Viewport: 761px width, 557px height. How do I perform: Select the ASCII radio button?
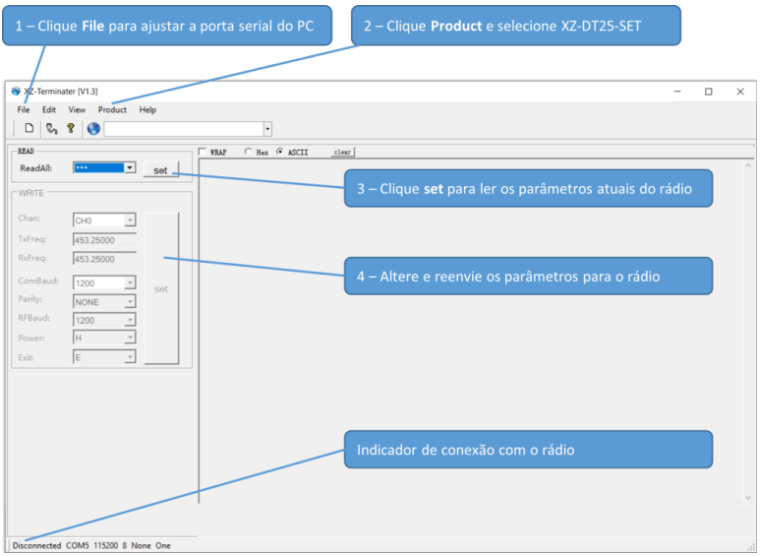(x=280, y=152)
